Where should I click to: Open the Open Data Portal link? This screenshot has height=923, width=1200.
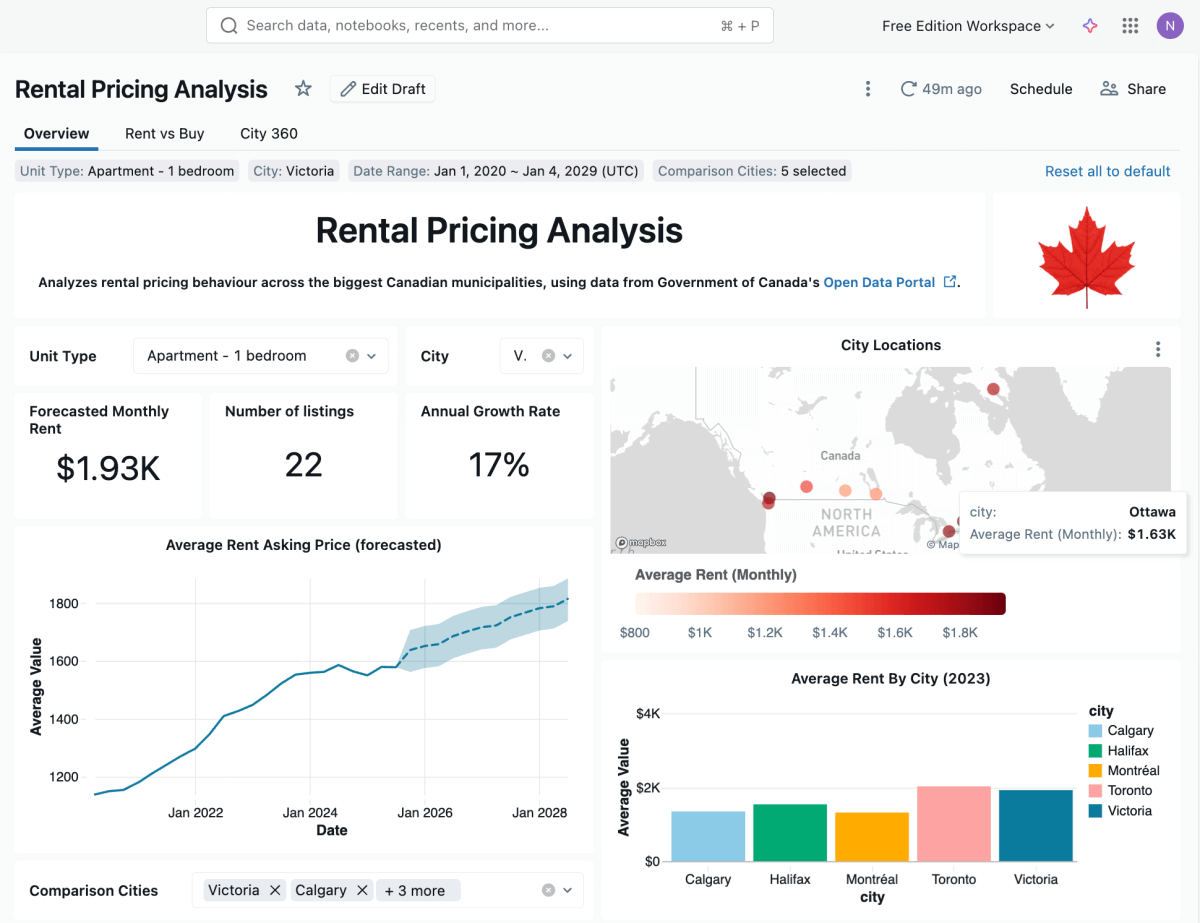pos(881,282)
